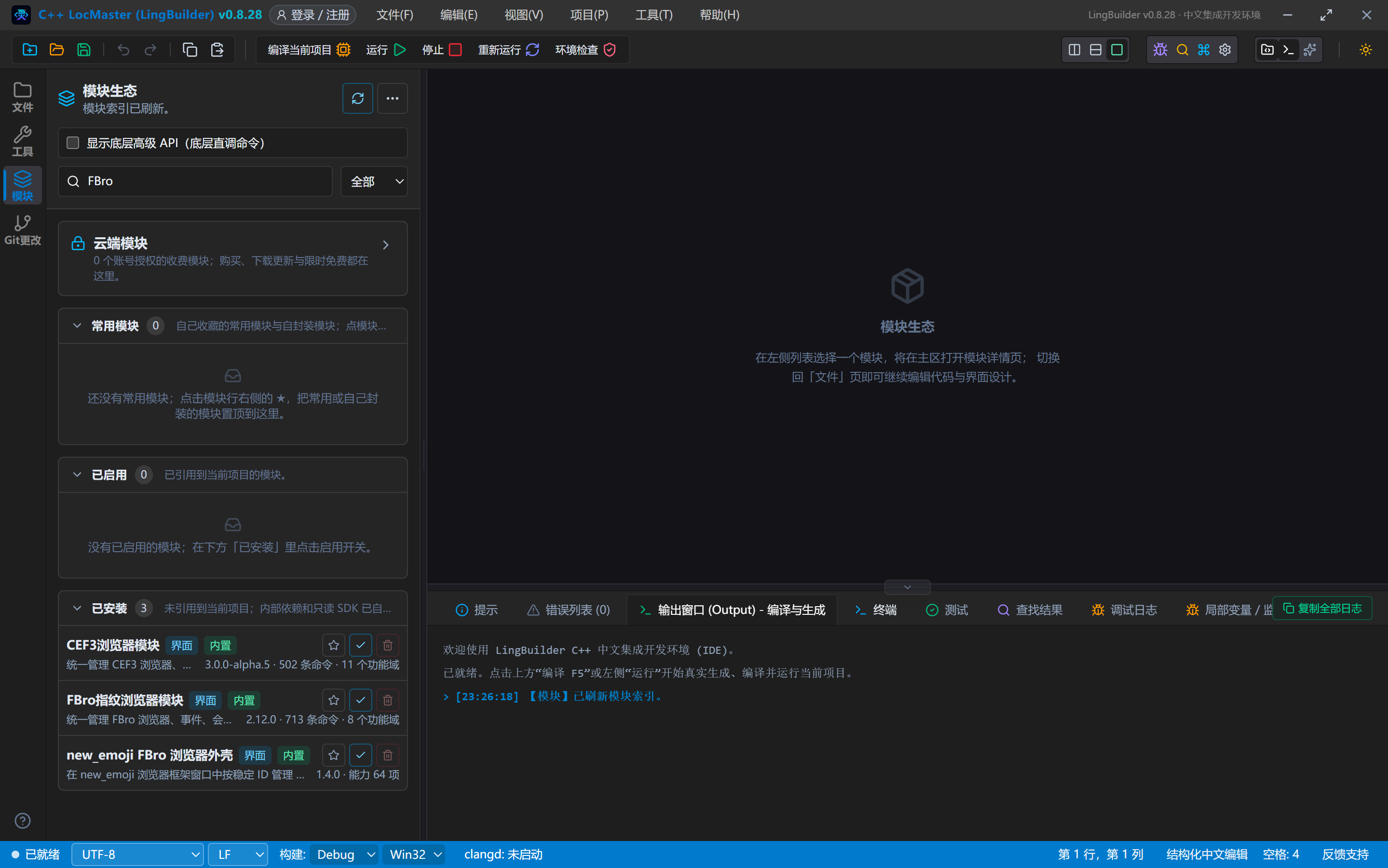This screenshot has width=1388, height=868.
Task: Click the 运行 run button
Action: pos(386,50)
